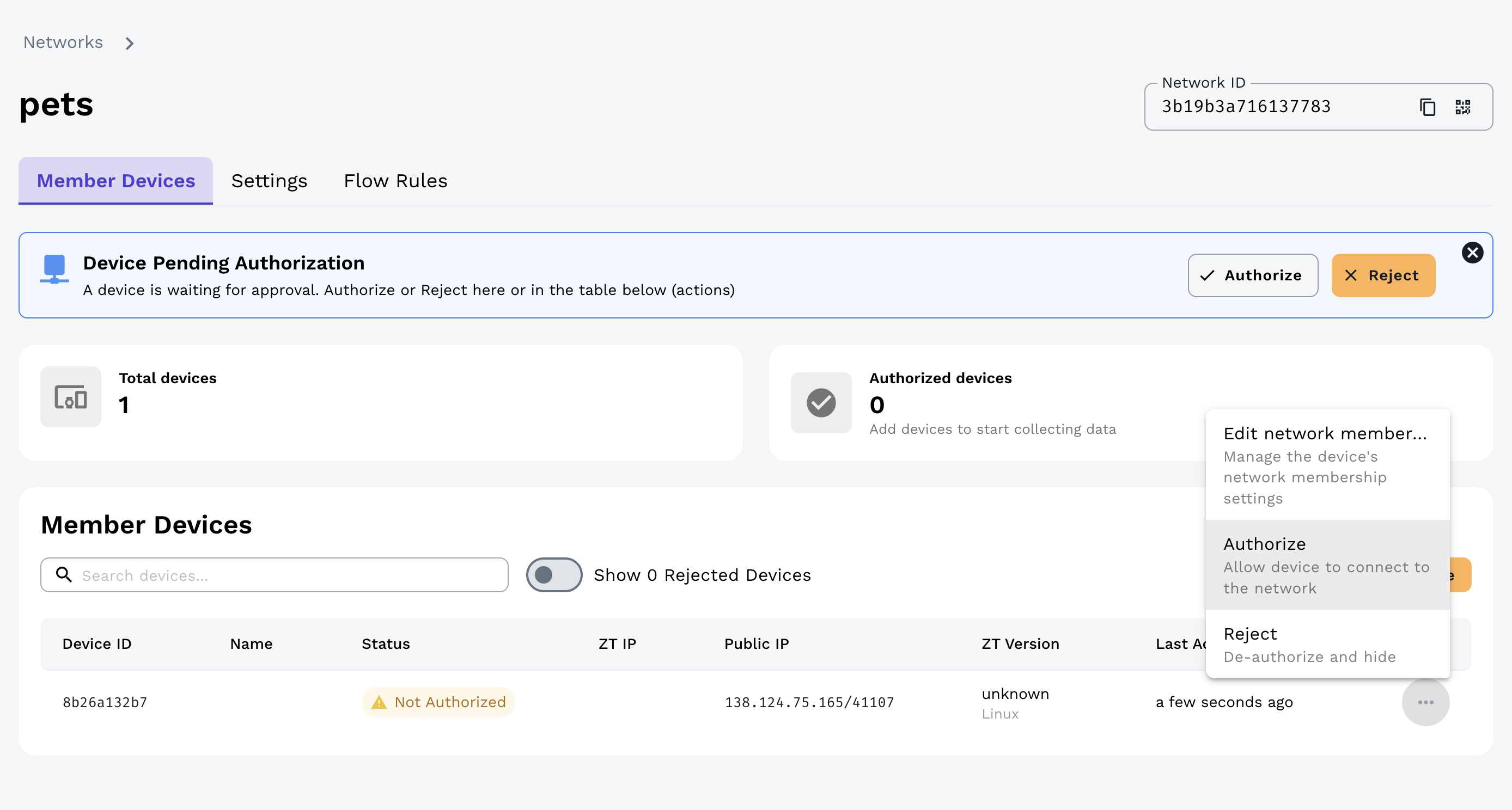
Task: Click the Authorized devices checkmark icon
Action: point(821,403)
